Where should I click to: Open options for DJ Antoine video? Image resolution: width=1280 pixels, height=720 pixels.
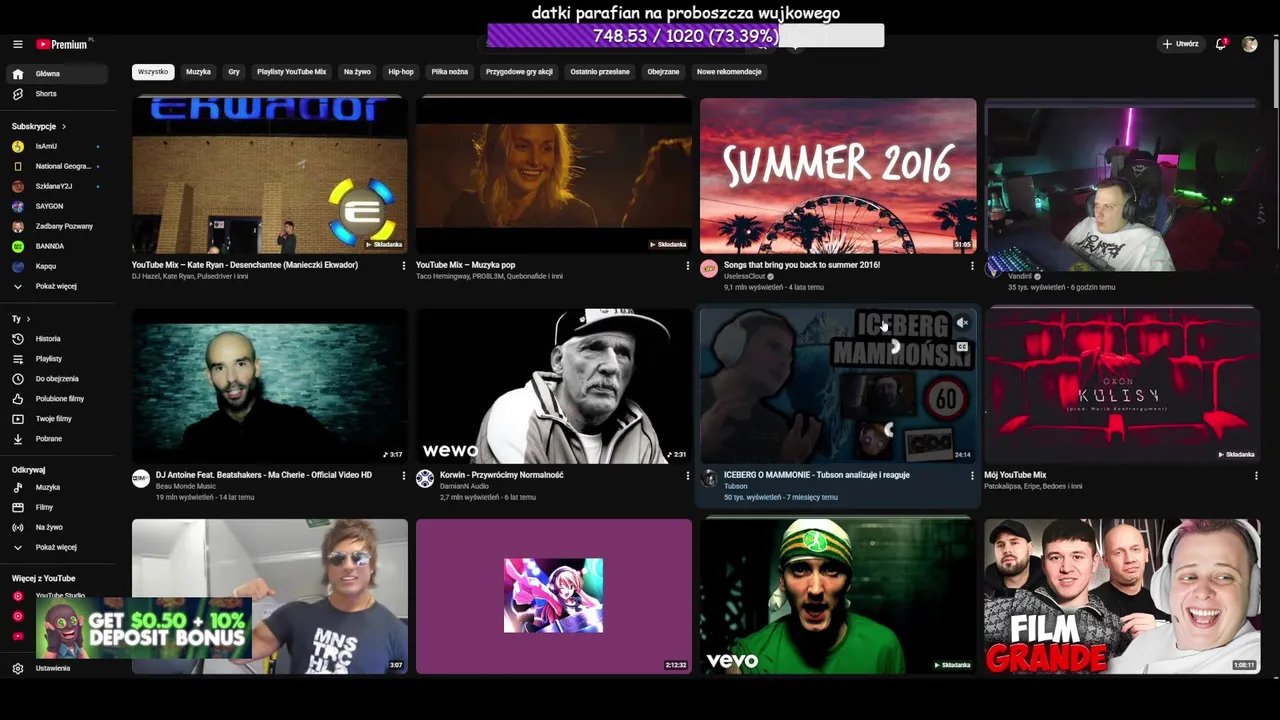coord(404,476)
